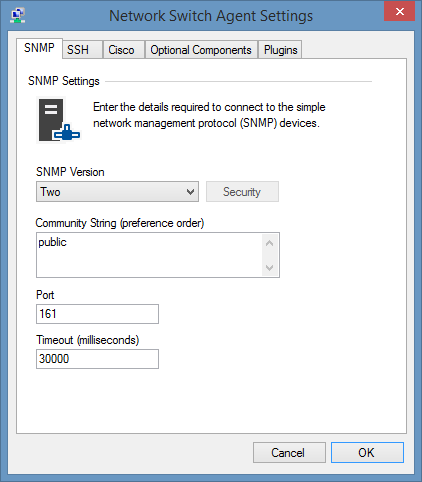Image resolution: width=422 pixels, height=482 pixels.
Task: Close the Network Switch Agent Settings window
Action: pyautogui.click(x=399, y=11)
